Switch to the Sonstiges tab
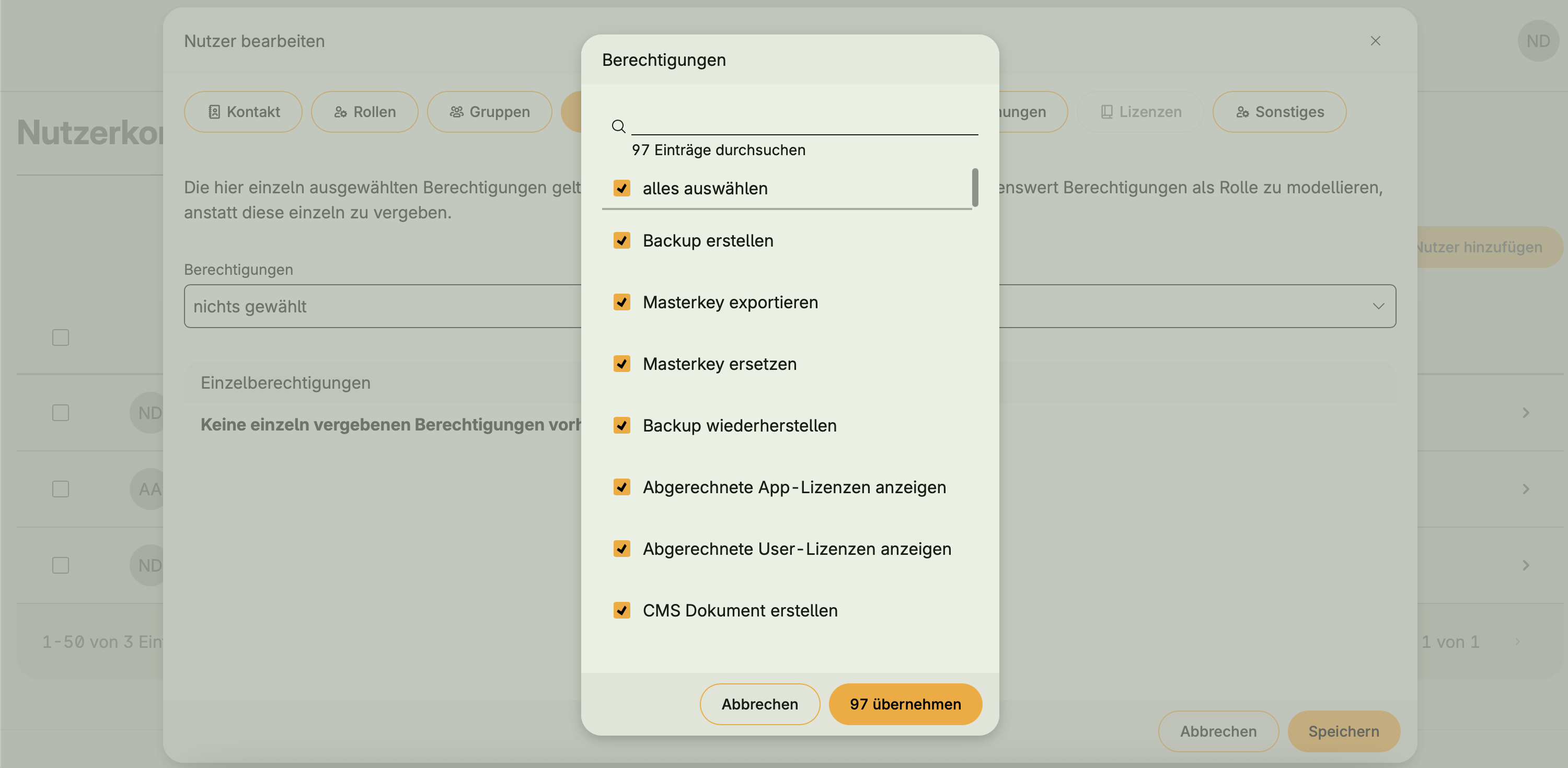Screen dimensions: 1568x768 [1279, 112]
